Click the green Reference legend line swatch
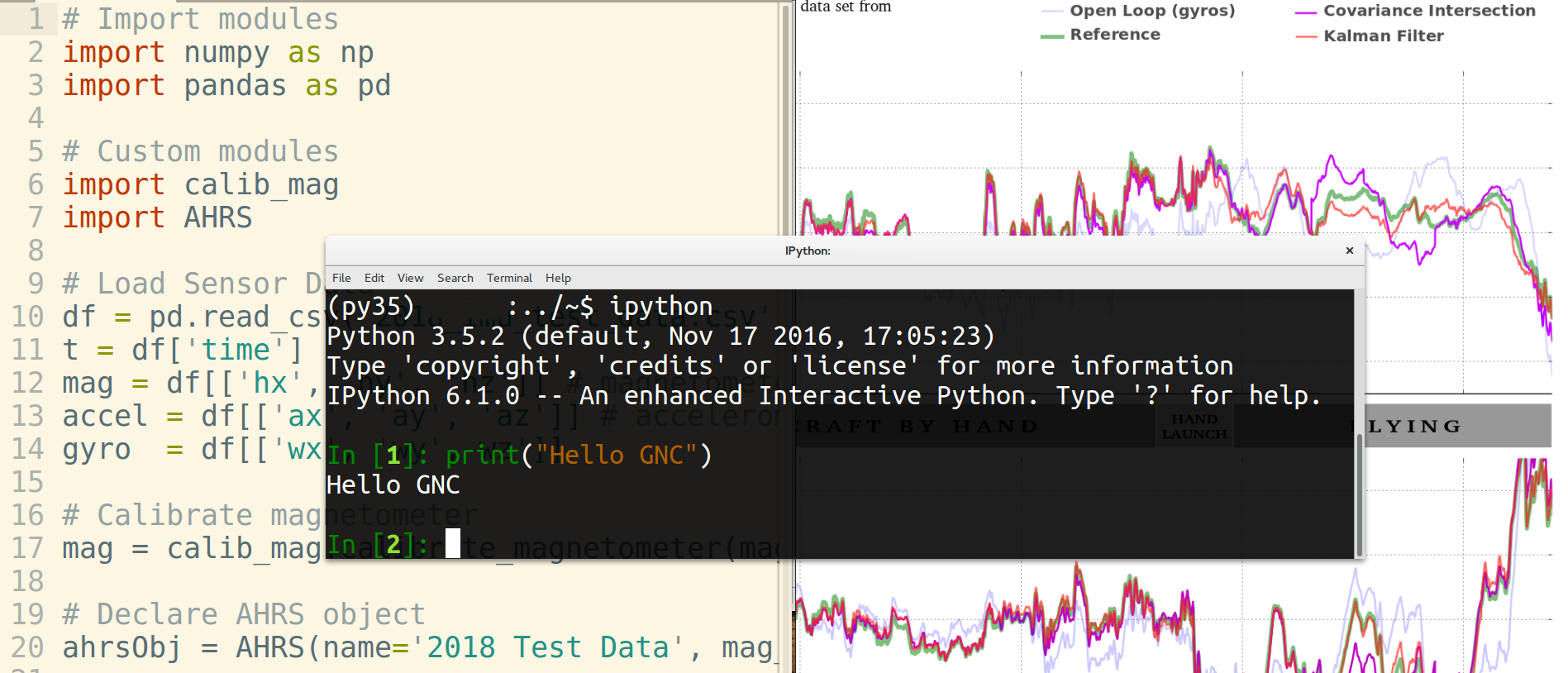The height and width of the screenshot is (673, 1568). tap(1051, 36)
